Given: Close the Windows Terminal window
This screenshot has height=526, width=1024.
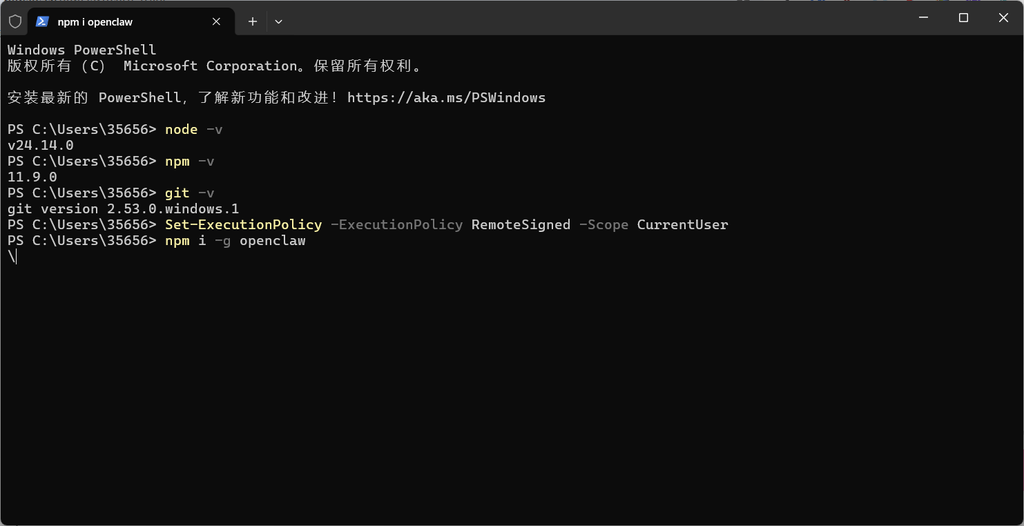Looking at the screenshot, I should pos(1003,18).
